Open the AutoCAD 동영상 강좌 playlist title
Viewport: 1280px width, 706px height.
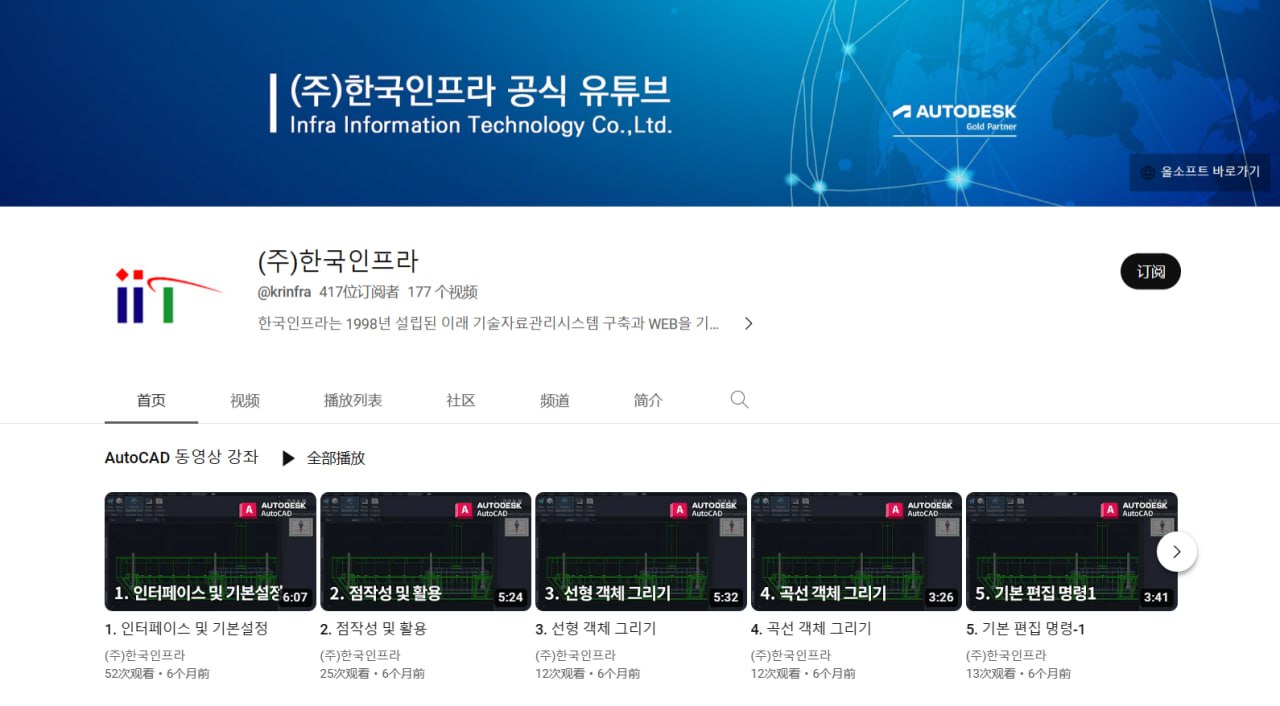pyautogui.click(x=181, y=457)
